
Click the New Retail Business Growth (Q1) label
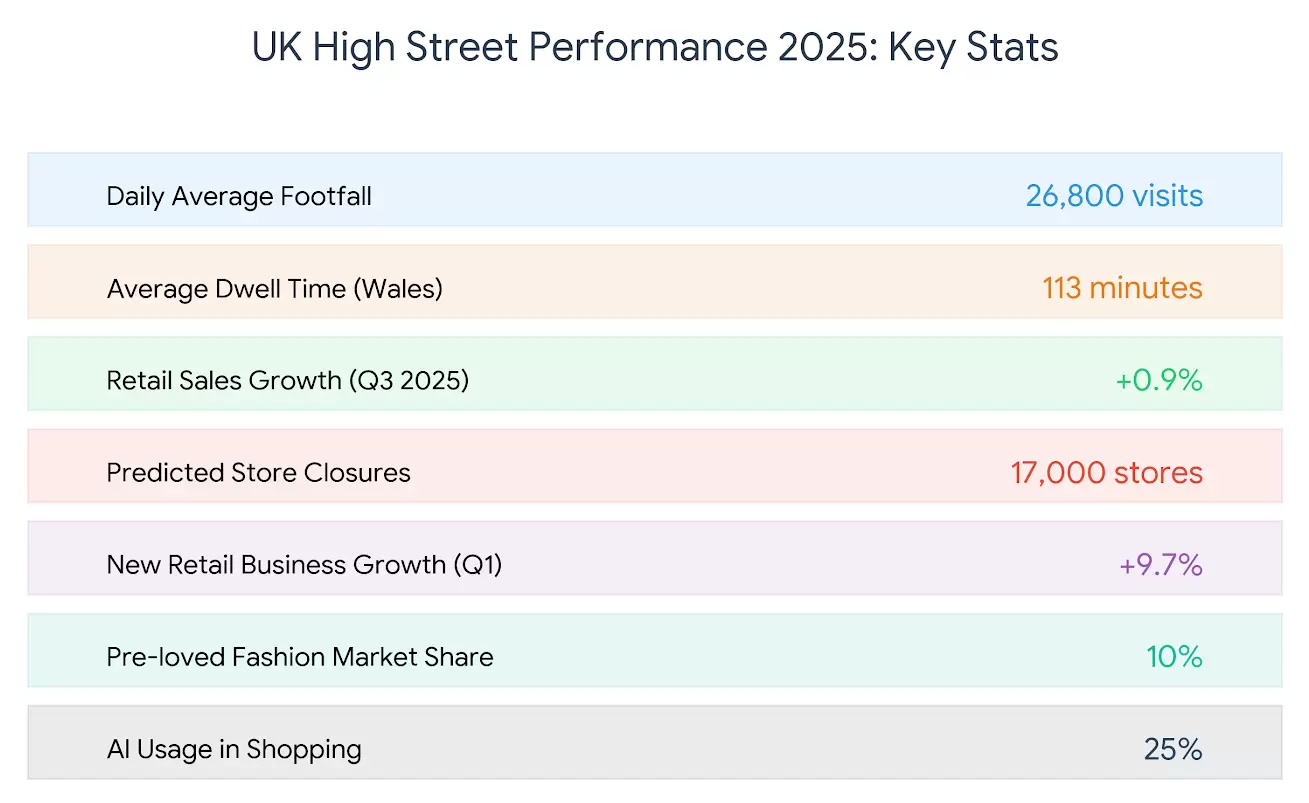tap(304, 565)
